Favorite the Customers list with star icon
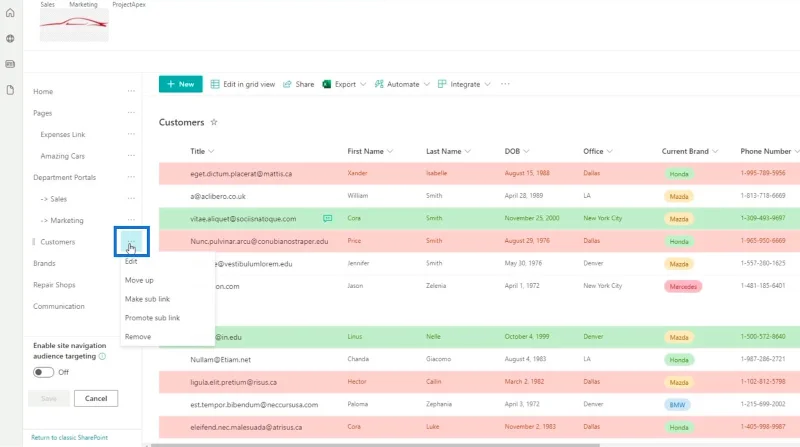The width and height of the screenshot is (800, 447). 214,122
